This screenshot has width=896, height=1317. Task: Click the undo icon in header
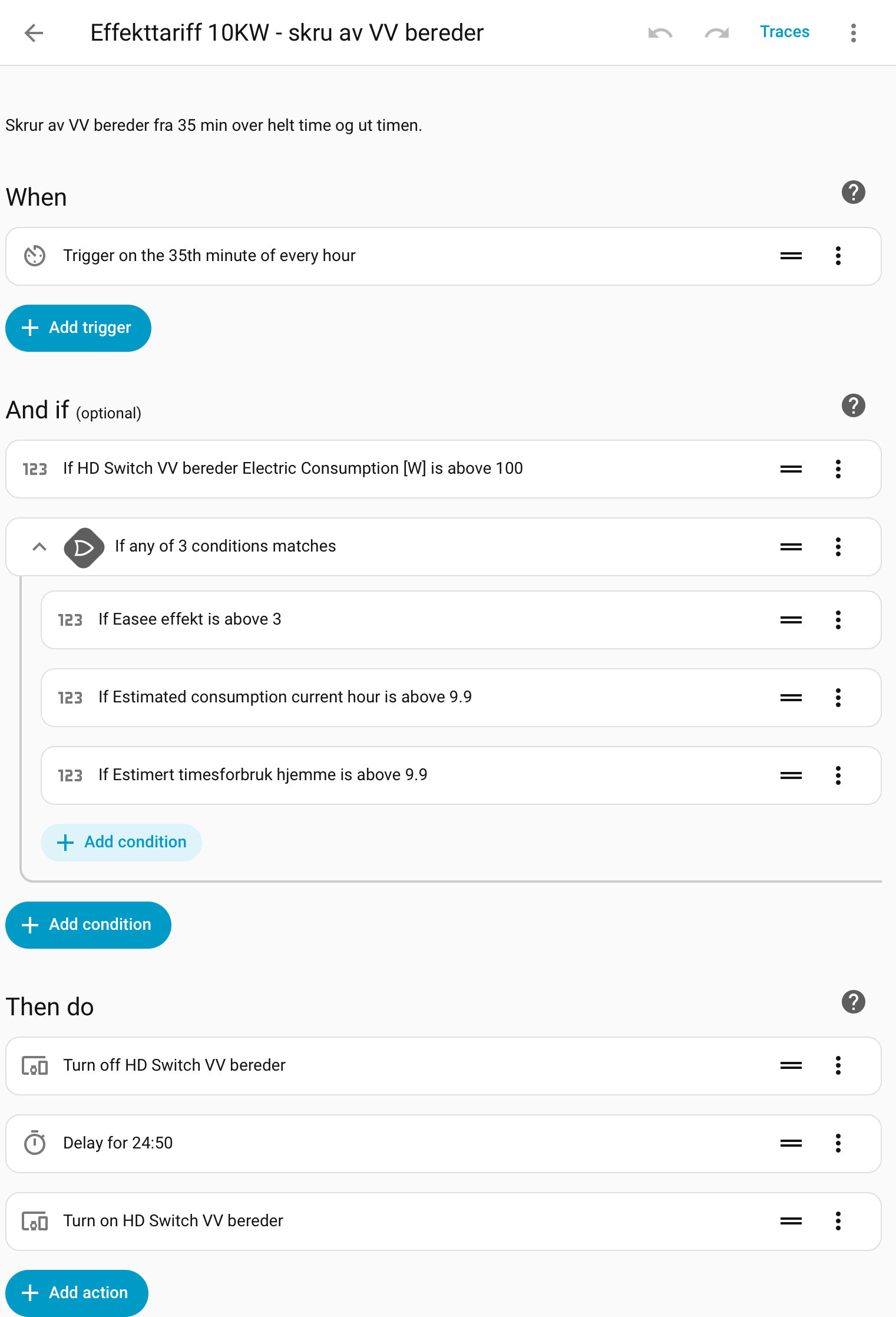click(660, 33)
